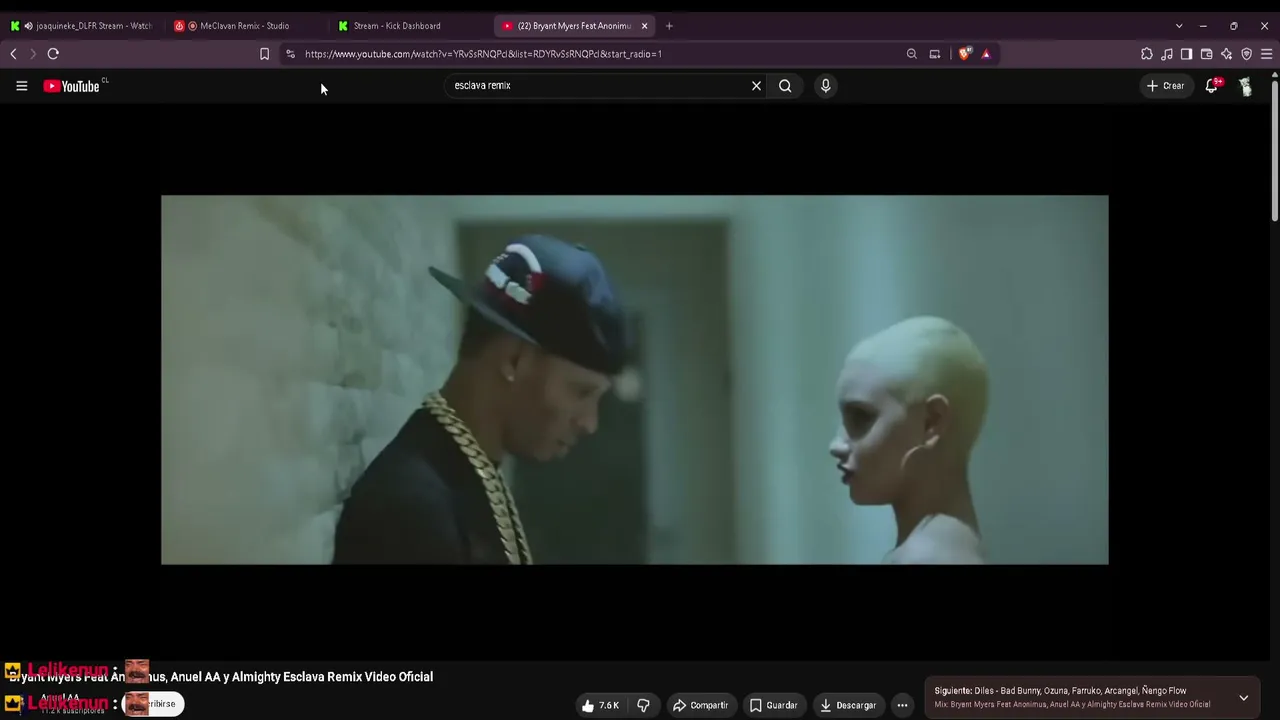Open the Brave Shields lion icon
Image resolution: width=1280 pixels, height=720 pixels.
click(964, 54)
